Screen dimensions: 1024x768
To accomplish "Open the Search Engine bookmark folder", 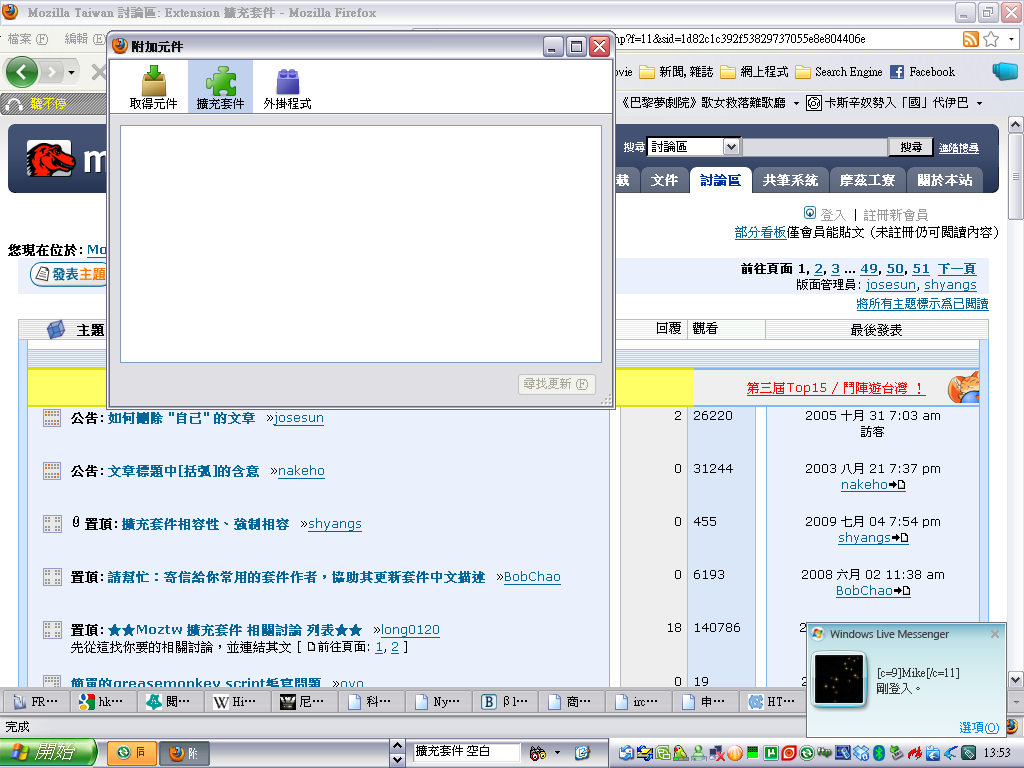I will [x=839, y=72].
